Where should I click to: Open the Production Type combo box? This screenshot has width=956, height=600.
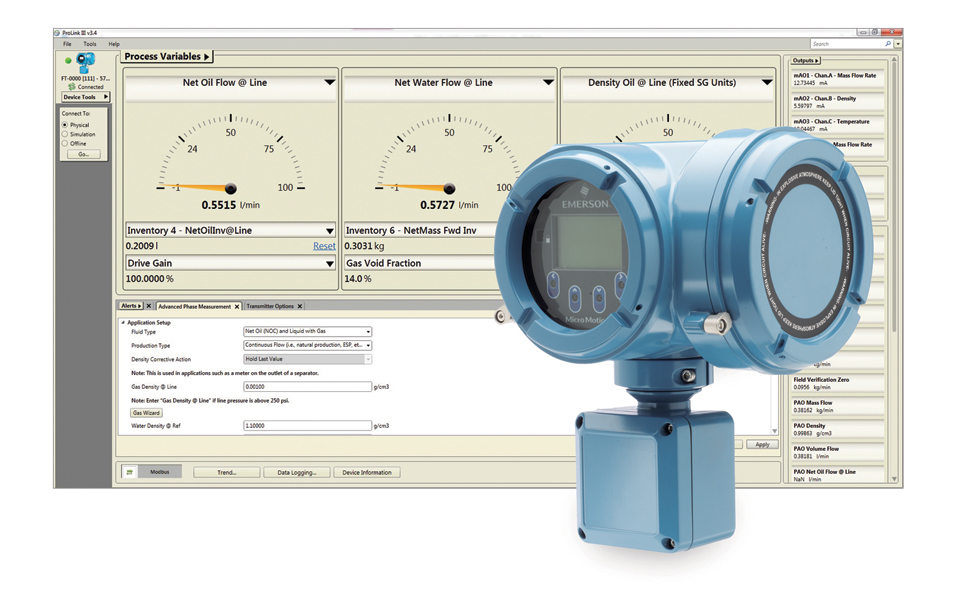coord(308,345)
